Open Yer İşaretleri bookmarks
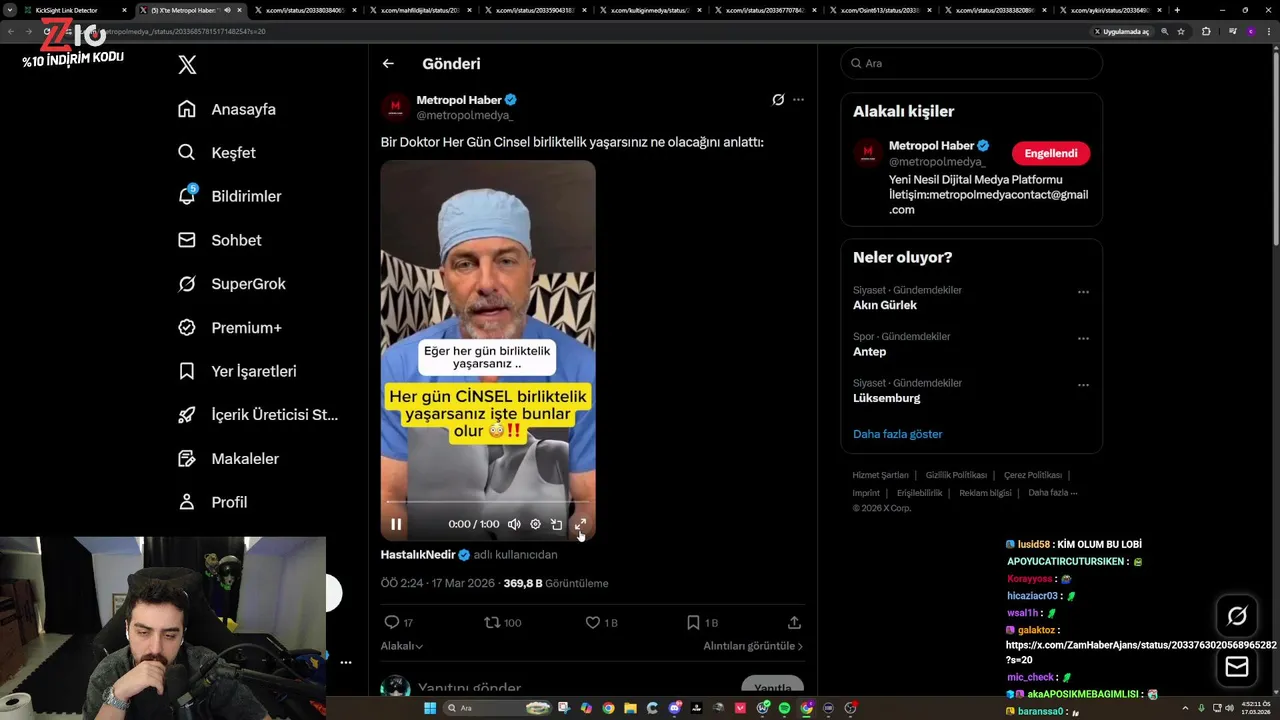This screenshot has height=720, width=1280. [x=236, y=371]
